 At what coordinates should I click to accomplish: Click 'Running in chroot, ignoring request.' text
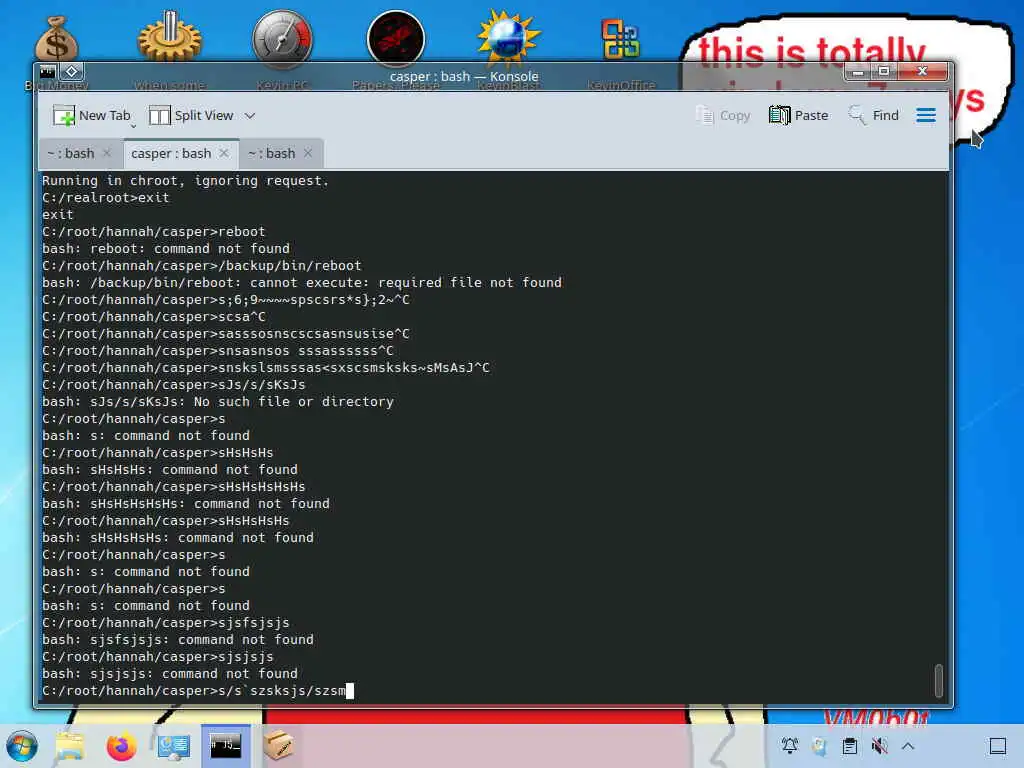click(x=185, y=181)
